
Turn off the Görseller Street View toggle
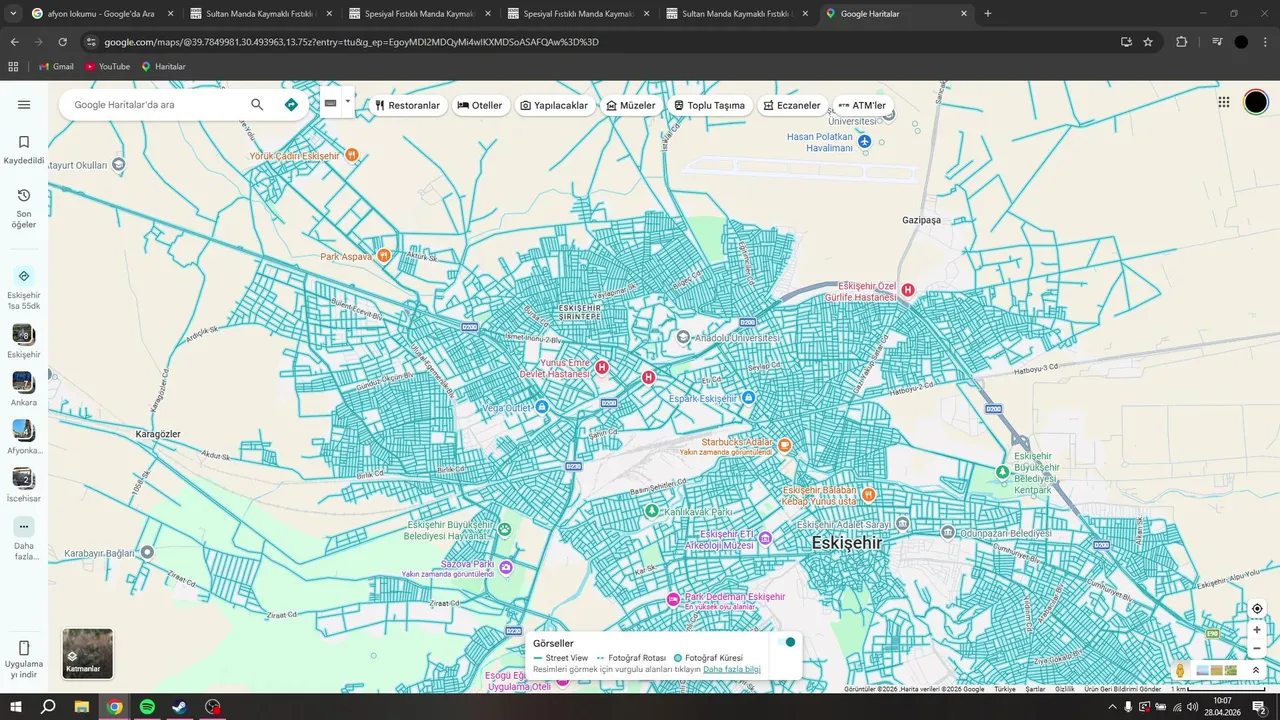(785, 642)
